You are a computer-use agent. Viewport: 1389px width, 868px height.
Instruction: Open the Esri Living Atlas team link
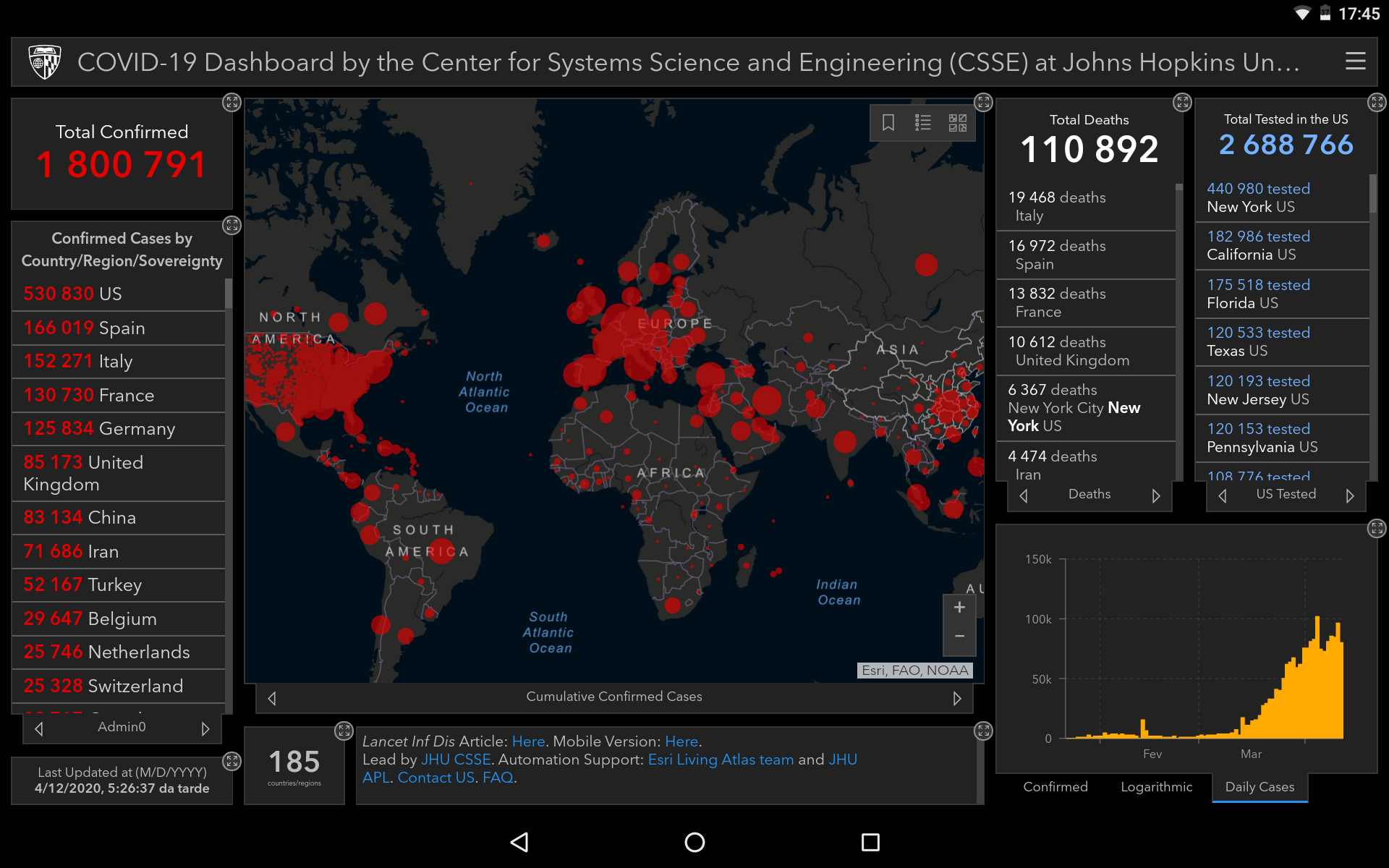(721, 759)
